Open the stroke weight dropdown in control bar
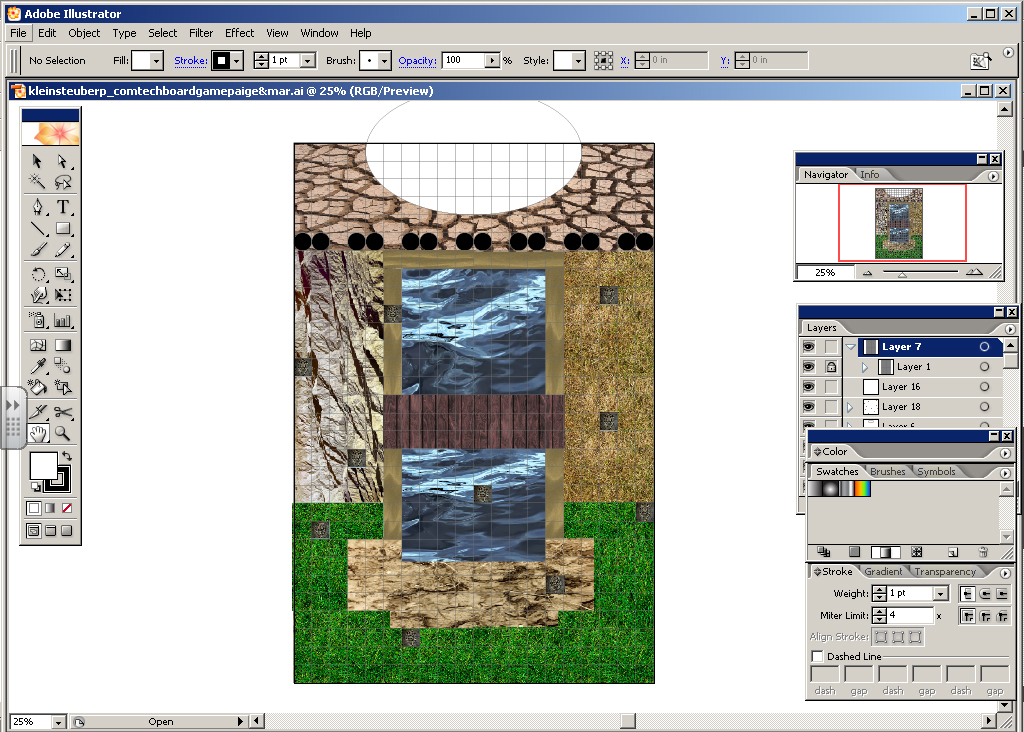The height and width of the screenshot is (732, 1024). pos(308,61)
